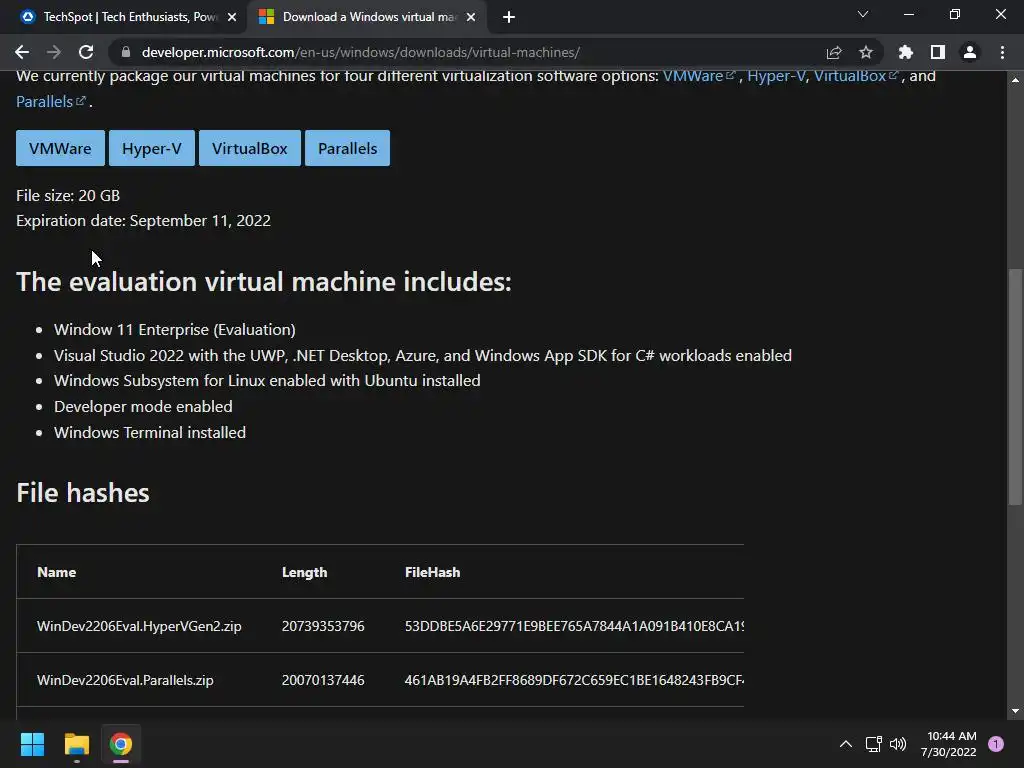Viewport: 1024px width, 768px height.
Task: Download the Parallels virtual machine
Action: coord(347,148)
